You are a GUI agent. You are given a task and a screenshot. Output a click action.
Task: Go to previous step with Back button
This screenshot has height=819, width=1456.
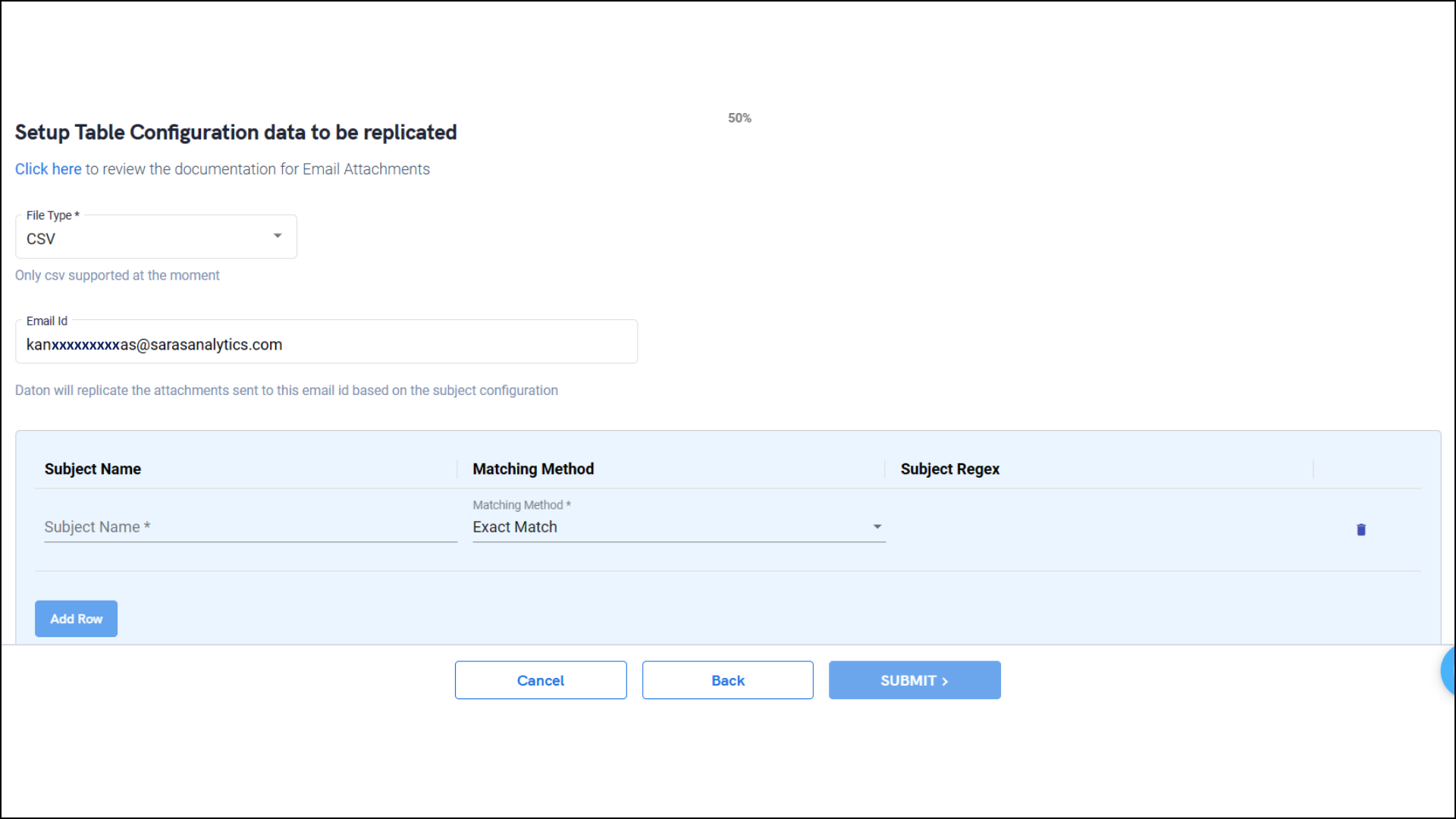(x=727, y=680)
